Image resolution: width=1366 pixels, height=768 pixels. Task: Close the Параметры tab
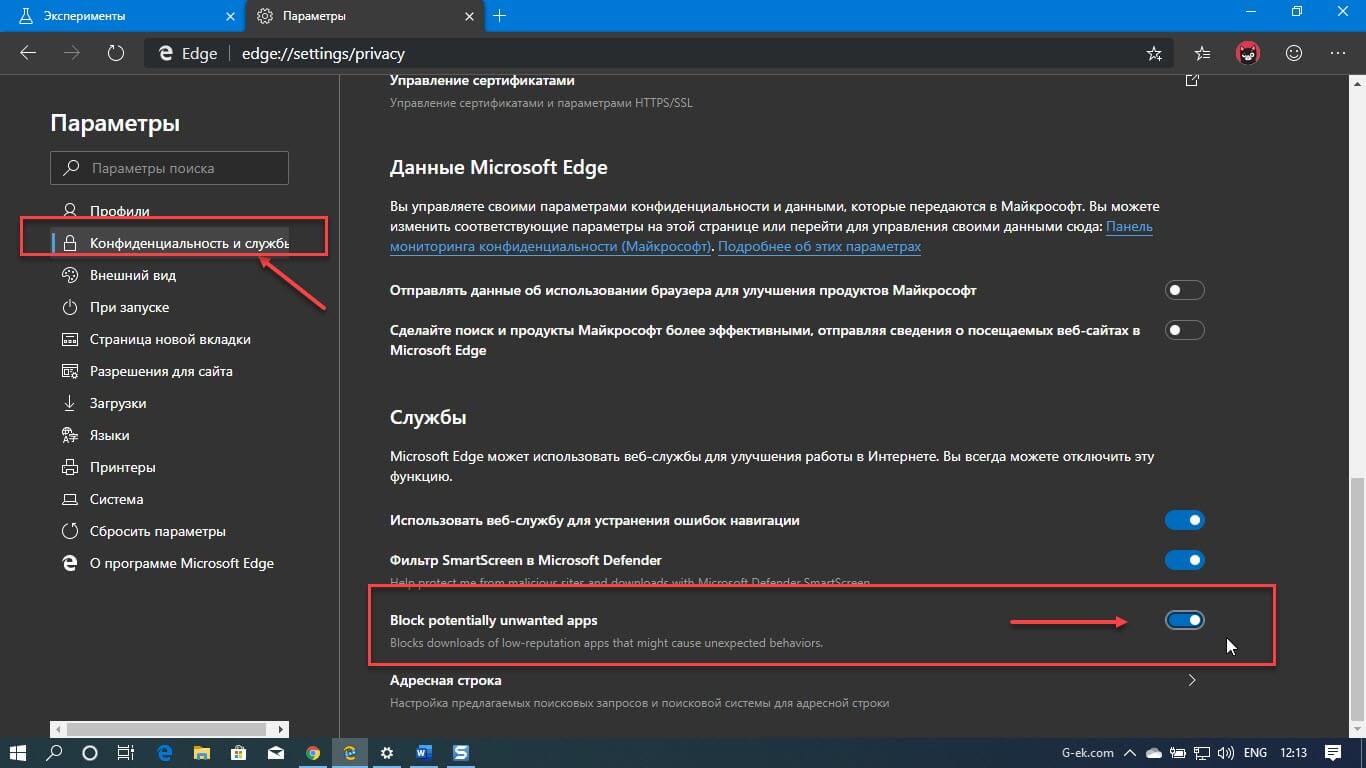tap(470, 15)
